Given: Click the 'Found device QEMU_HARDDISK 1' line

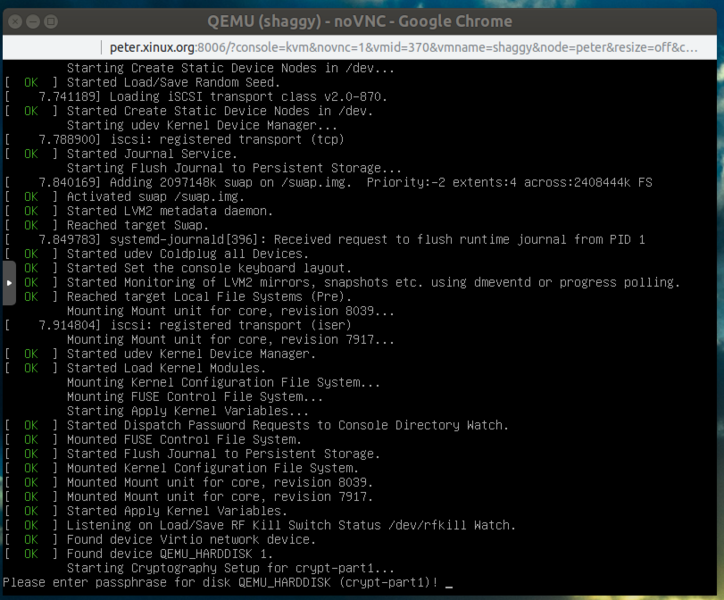Looking at the screenshot, I should point(169,554).
